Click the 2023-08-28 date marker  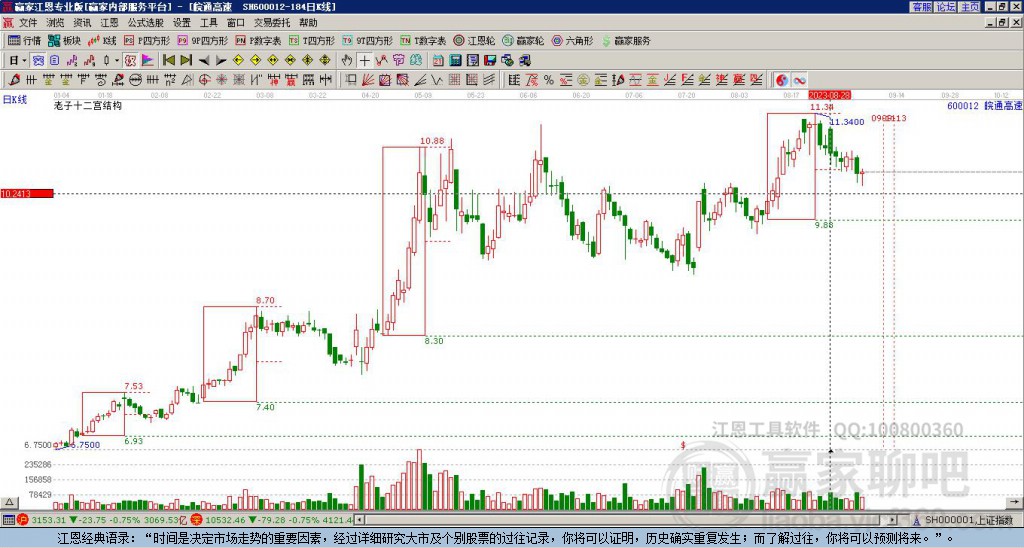(x=829, y=95)
